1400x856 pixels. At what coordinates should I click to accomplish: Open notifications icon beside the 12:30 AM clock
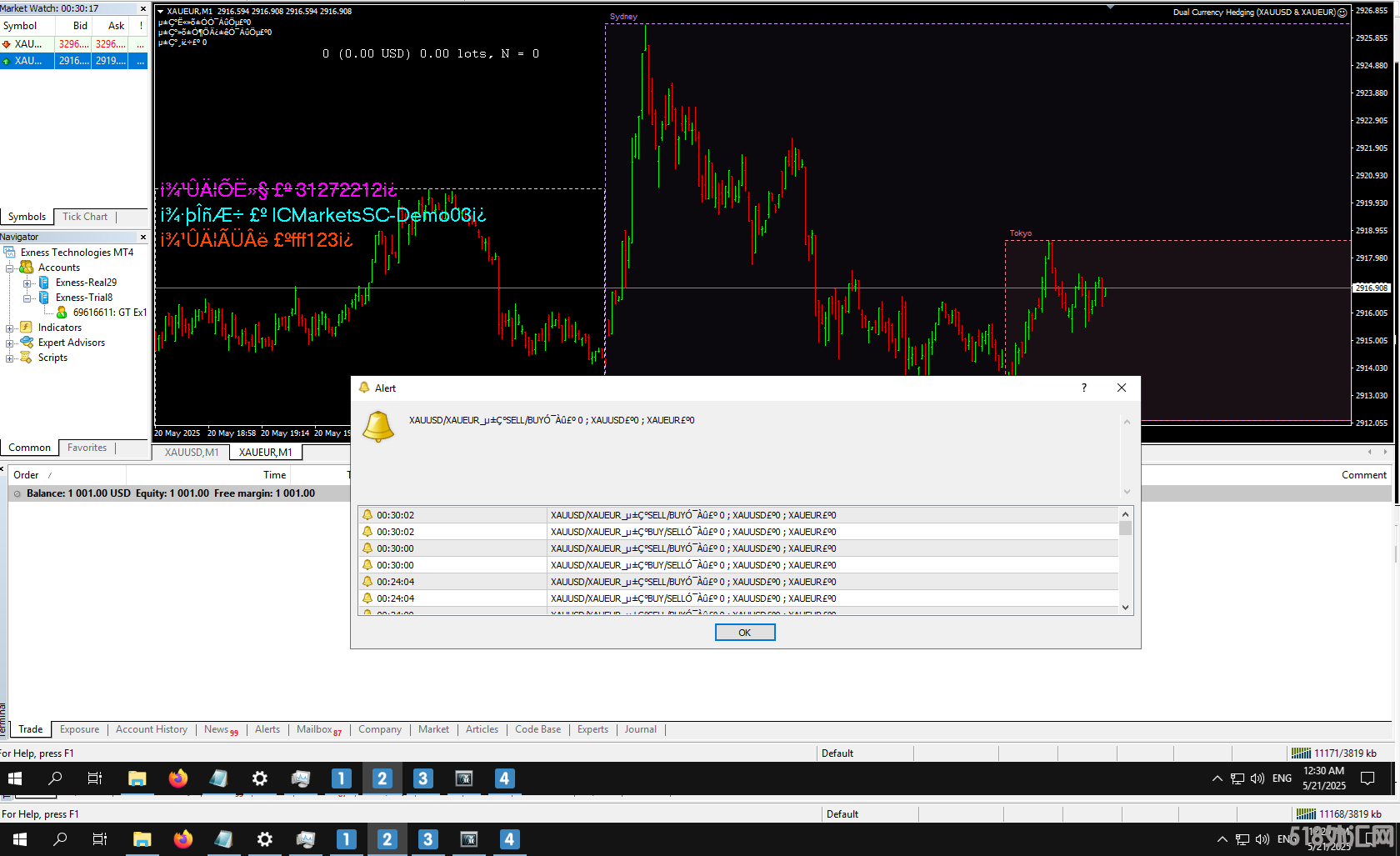[x=1367, y=778]
